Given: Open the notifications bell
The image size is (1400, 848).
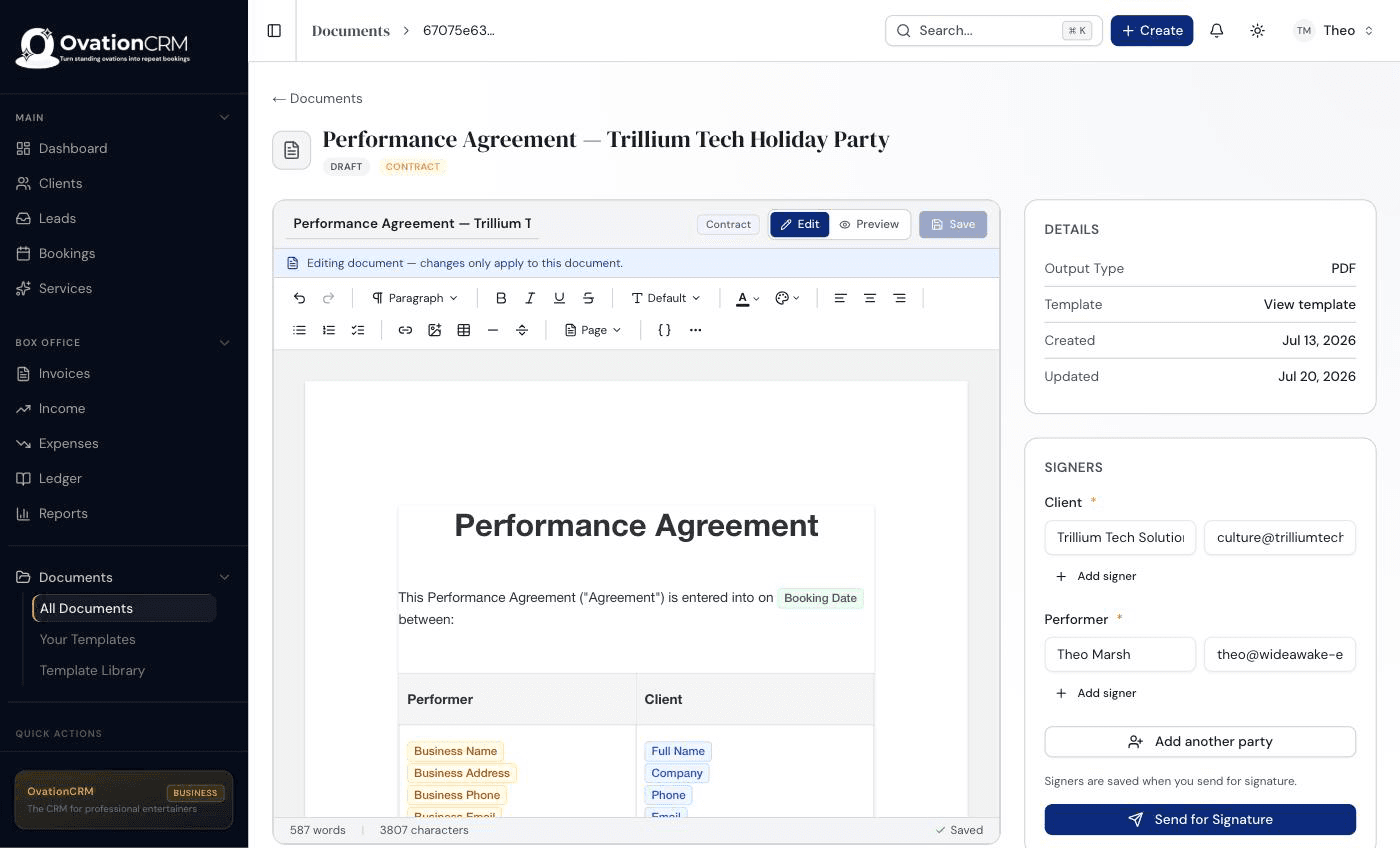Looking at the screenshot, I should pos(1217,31).
